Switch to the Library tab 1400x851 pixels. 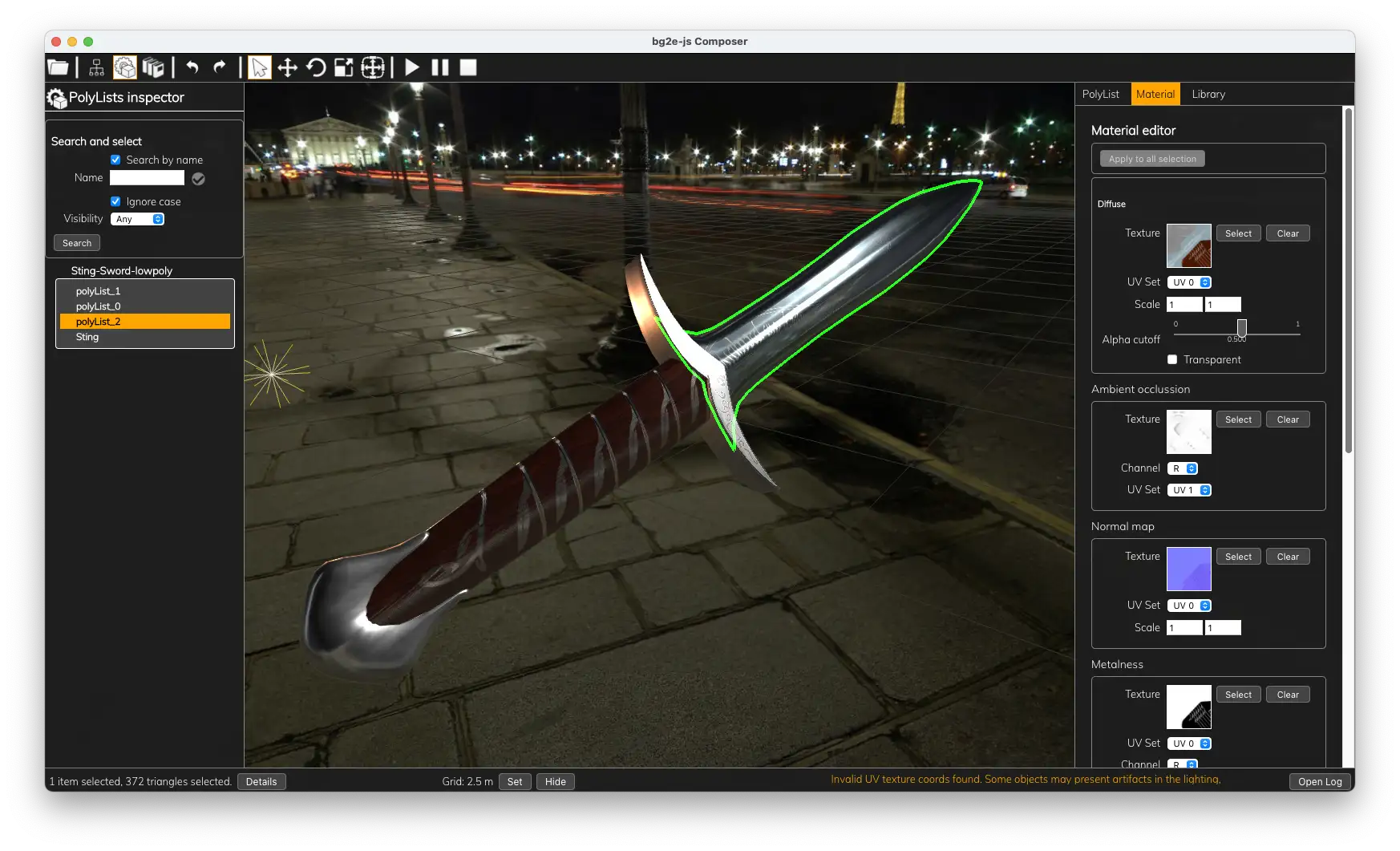coord(1208,94)
